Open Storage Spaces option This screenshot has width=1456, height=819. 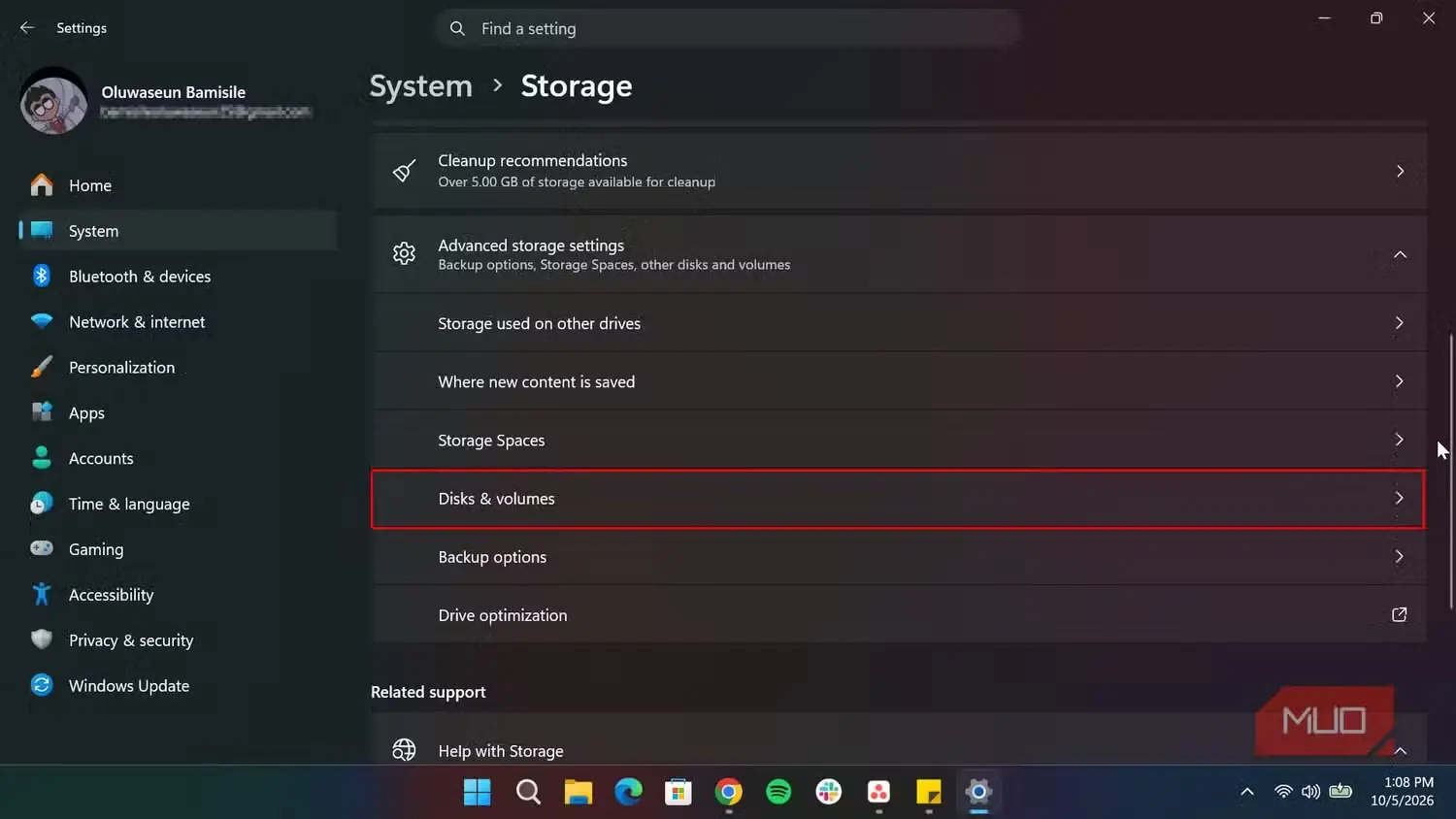click(x=899, y=440)
